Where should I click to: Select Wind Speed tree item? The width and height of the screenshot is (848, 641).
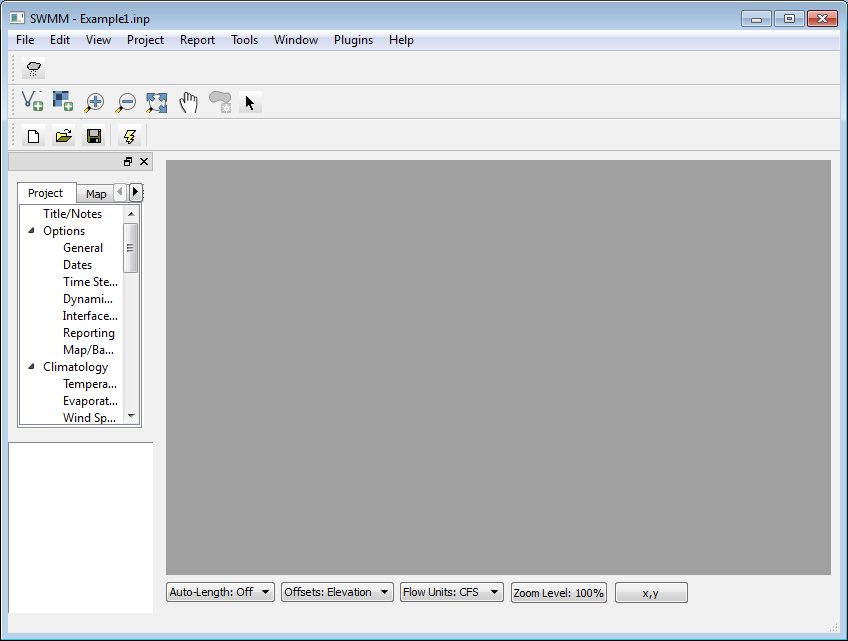click(x=89, y=418)
